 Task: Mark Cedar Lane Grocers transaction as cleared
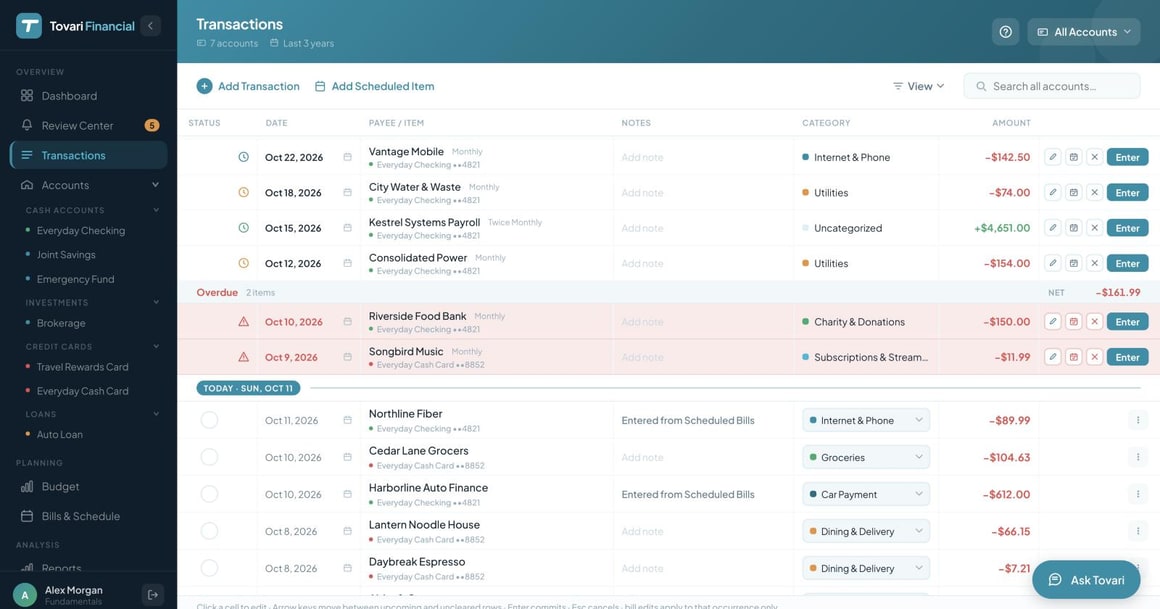click(209, 457)
